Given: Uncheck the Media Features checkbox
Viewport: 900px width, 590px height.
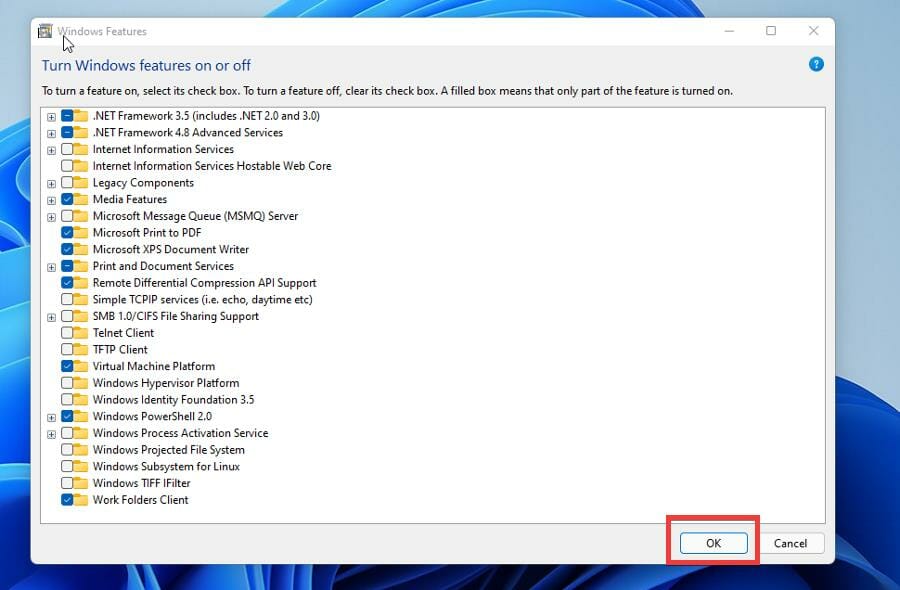Looking at the screenshot, I should pyautogui.click(x=67, y=199).
